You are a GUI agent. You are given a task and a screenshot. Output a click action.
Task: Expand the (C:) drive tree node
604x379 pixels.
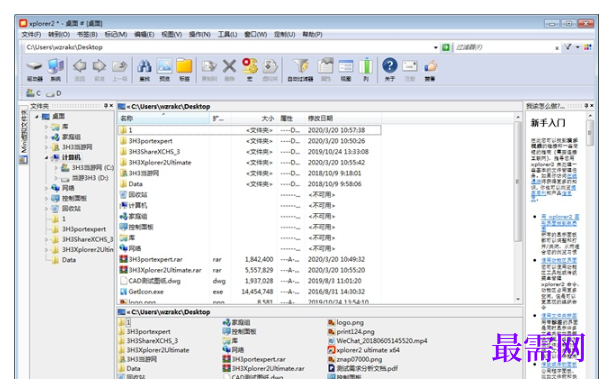click(56, 168)
